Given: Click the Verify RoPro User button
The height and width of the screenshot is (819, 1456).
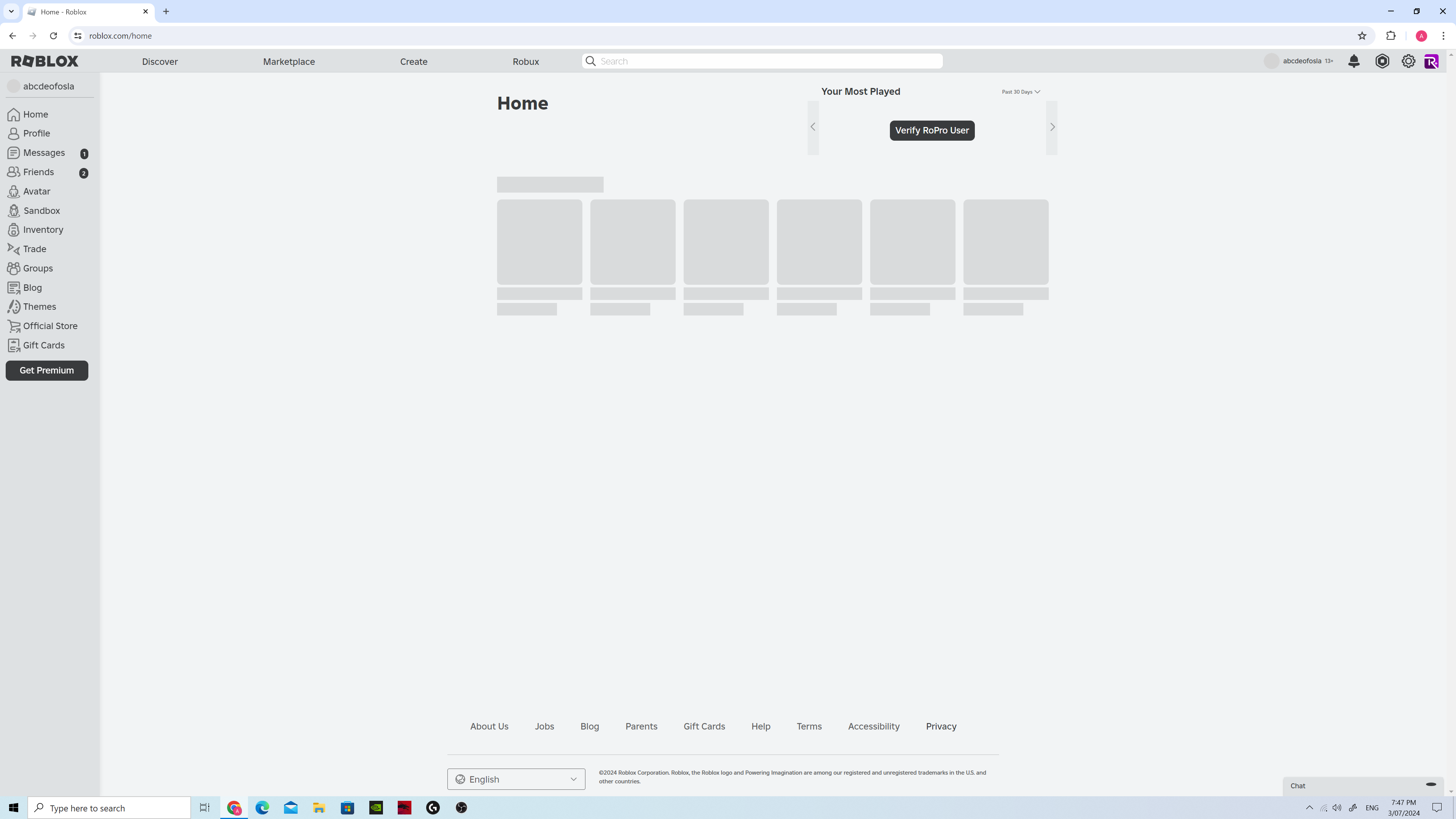Looking at the screenshot, I should (x=932, y=130).
